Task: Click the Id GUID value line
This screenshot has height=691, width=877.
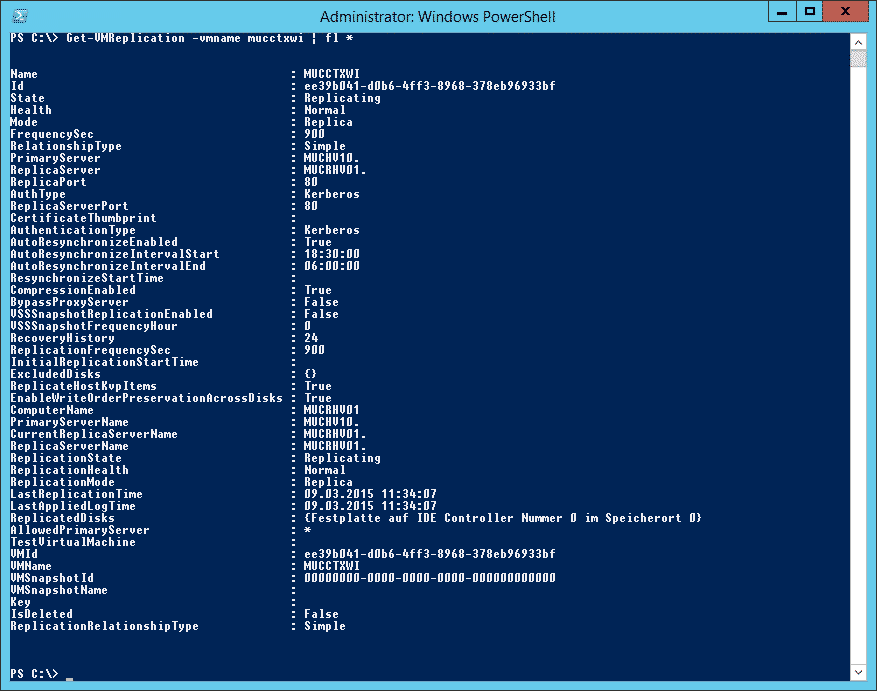Action: [430, 86]
